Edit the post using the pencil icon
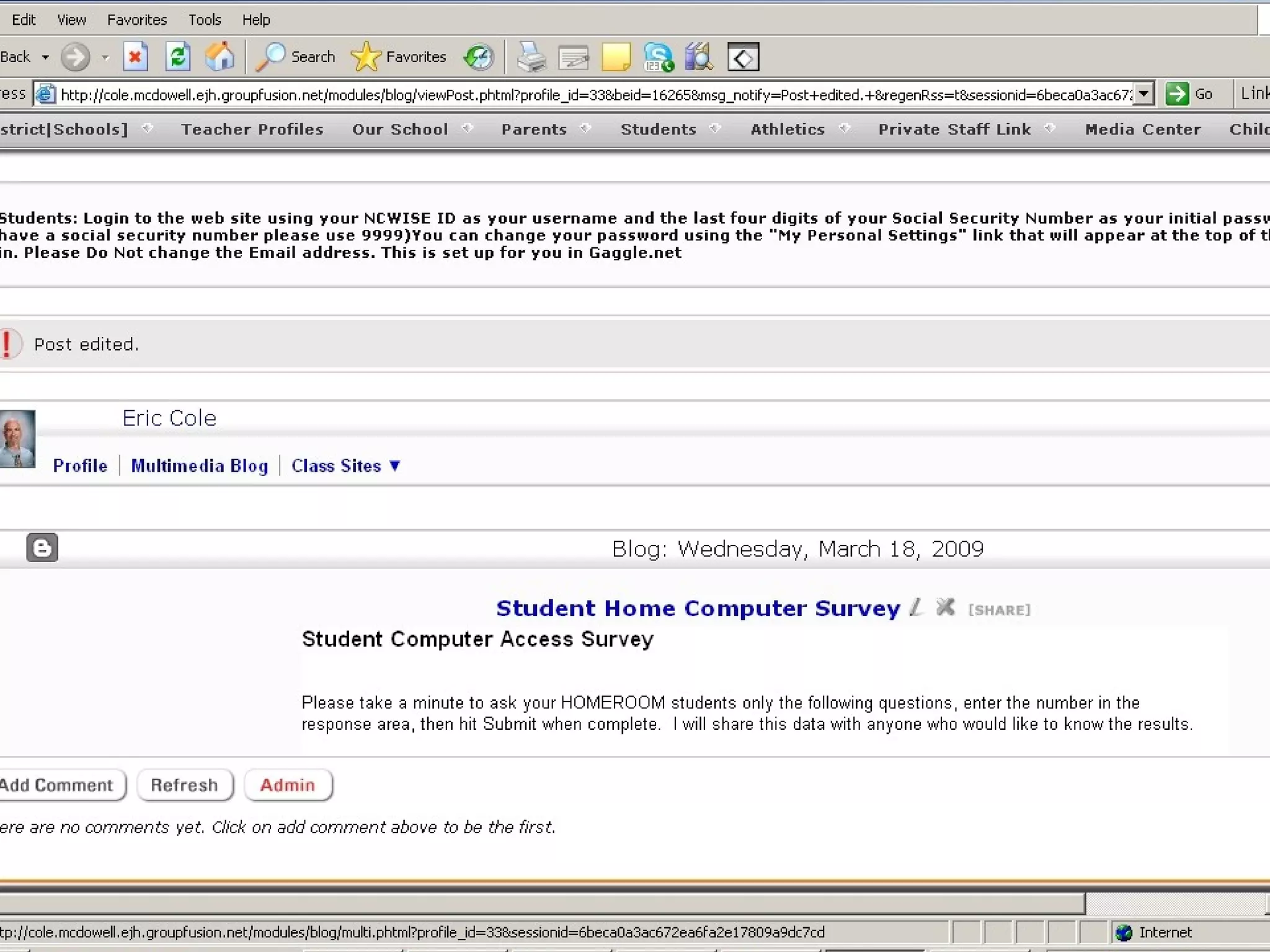 pos(917,607)
